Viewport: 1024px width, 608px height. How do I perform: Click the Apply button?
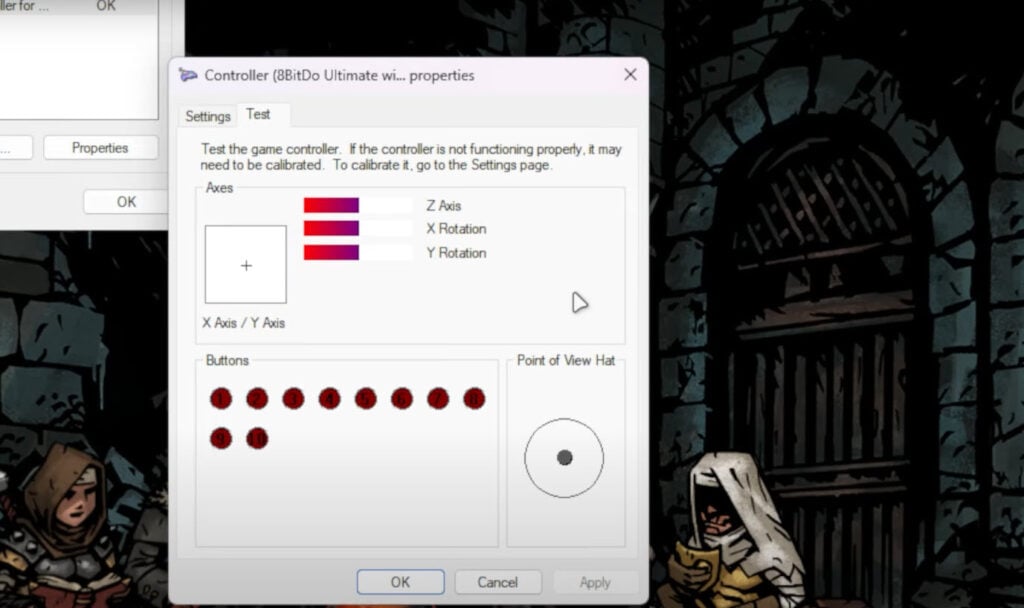click(594, 582)
